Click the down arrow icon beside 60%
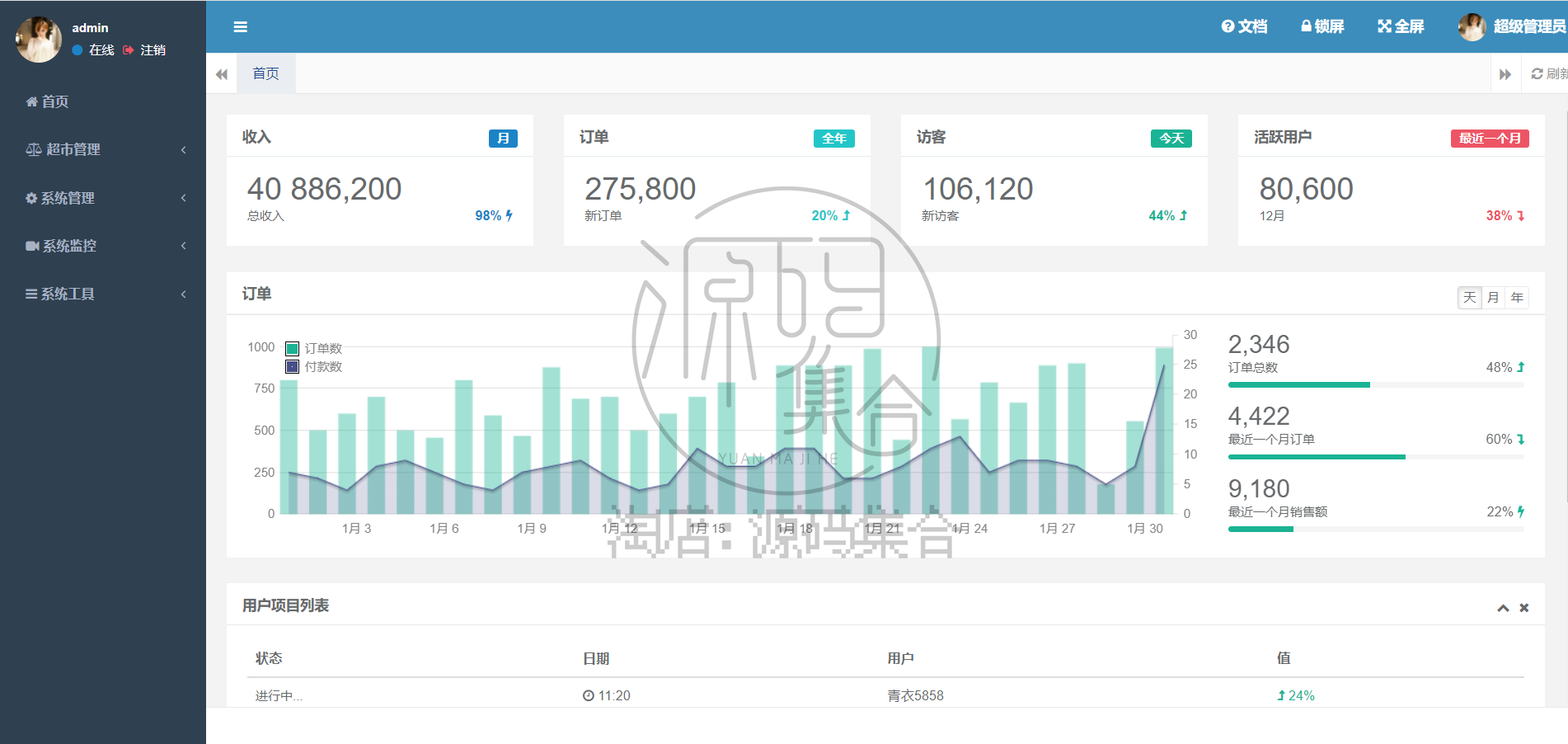 coord(1520,439)
